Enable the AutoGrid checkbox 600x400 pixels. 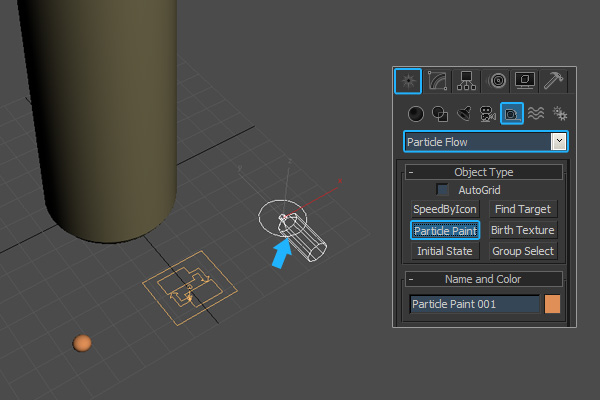pyautogui.click(x=442, y=190)
